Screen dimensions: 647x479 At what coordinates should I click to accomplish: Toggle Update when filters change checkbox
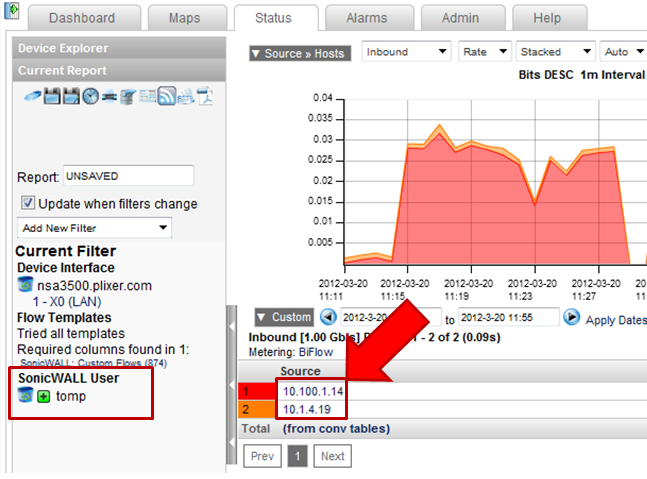(x=27, y=204)
